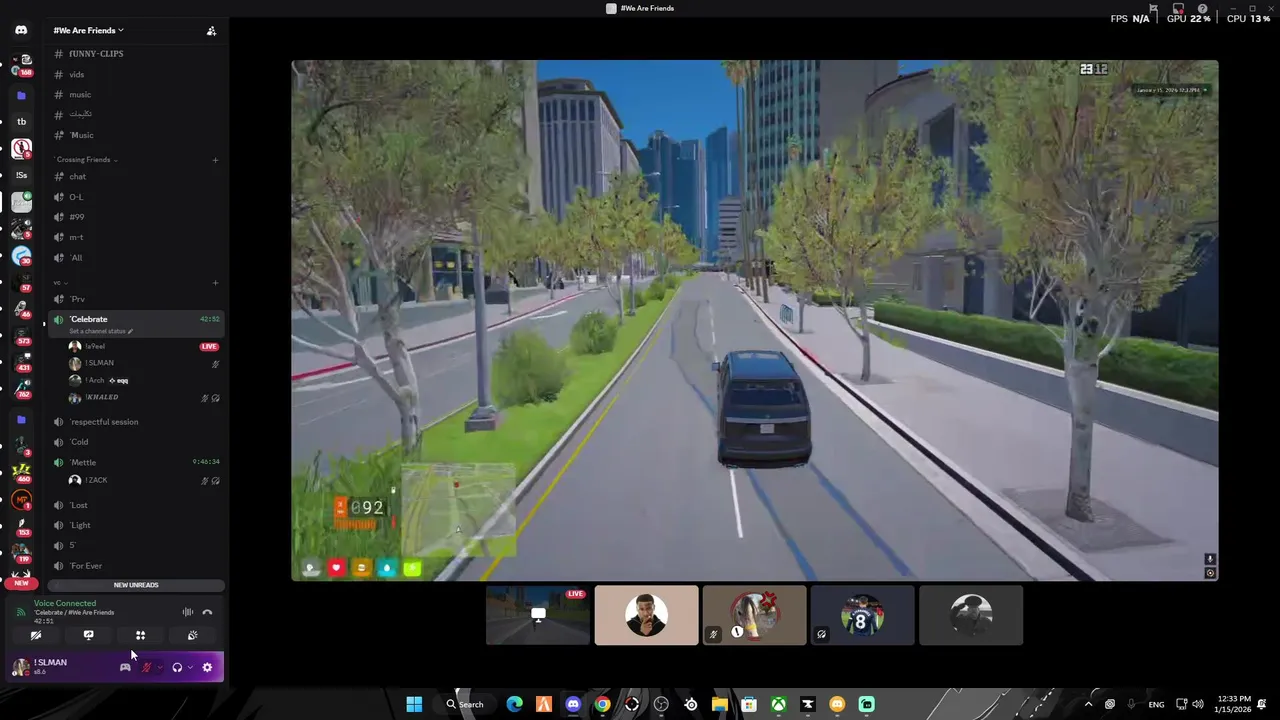
Task: Select the muted participant tile with wreath avatar
Action: tap(754, 615)
